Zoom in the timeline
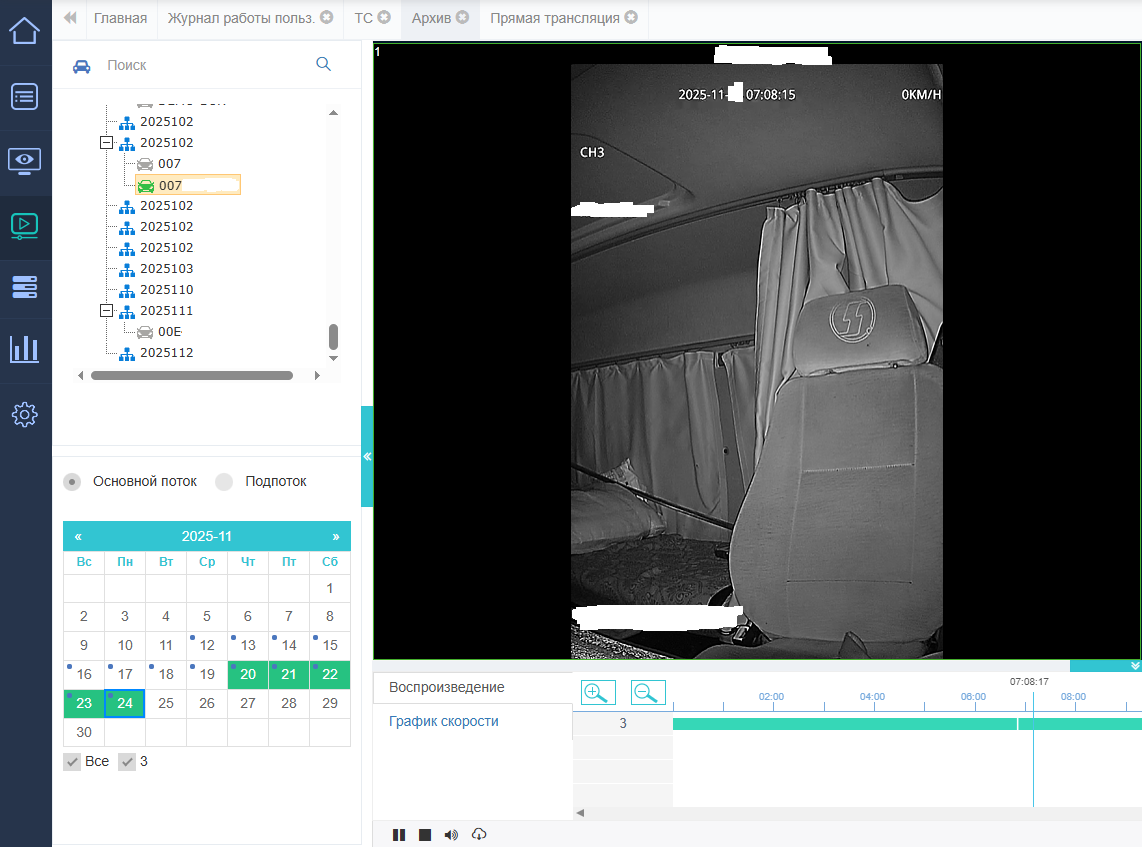This screenshot has height=847, width=1147. [x=598, y=692]
